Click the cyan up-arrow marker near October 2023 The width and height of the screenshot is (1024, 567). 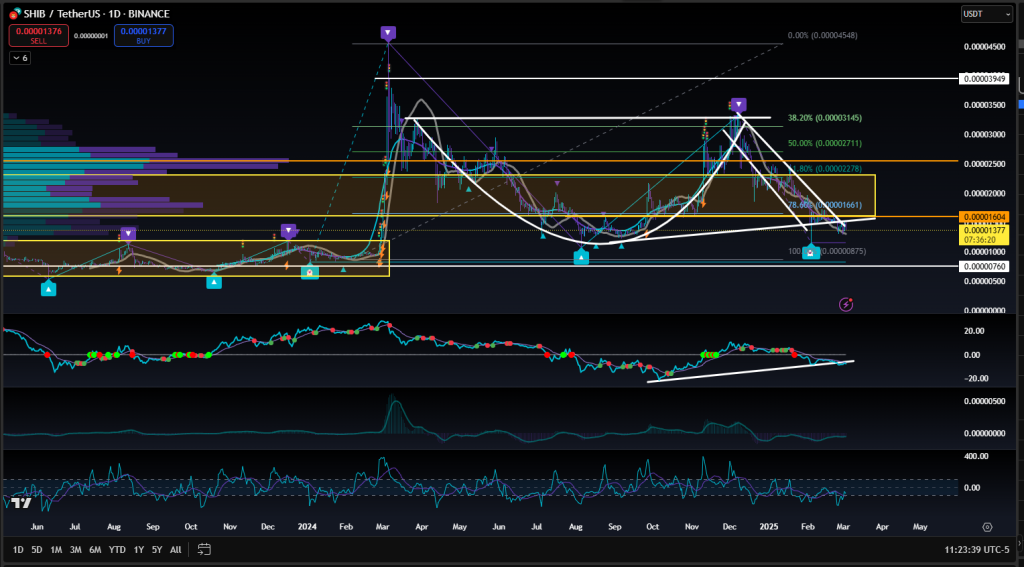point(214,282)
